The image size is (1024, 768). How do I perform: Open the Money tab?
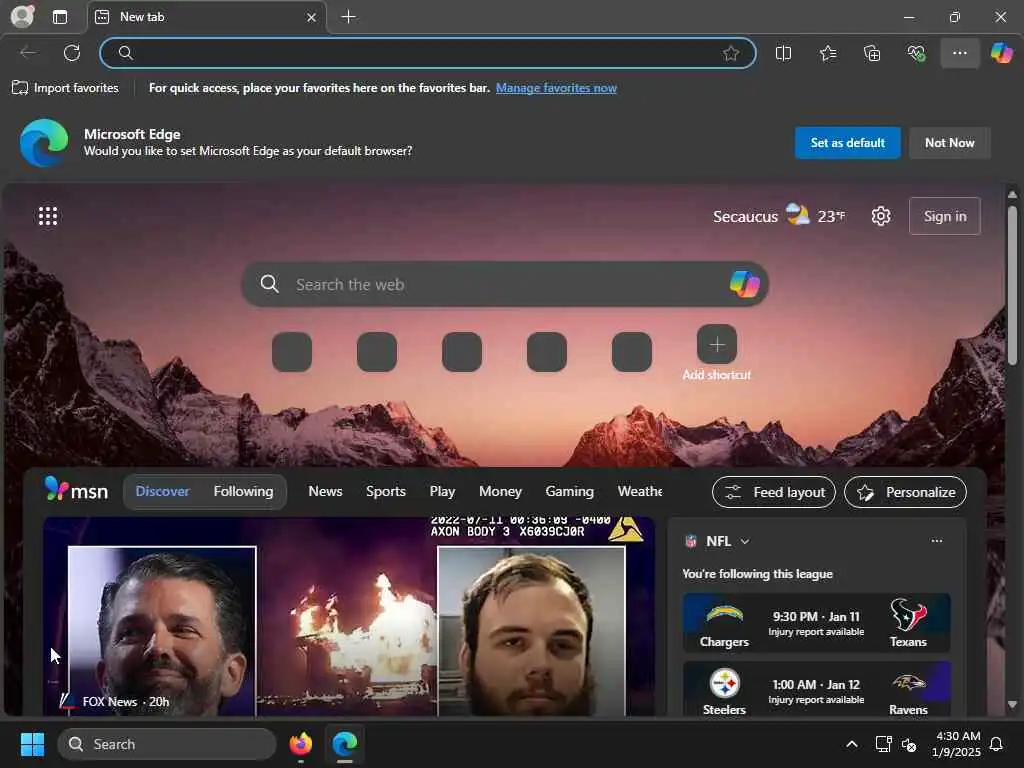click(x=500, y=491)
